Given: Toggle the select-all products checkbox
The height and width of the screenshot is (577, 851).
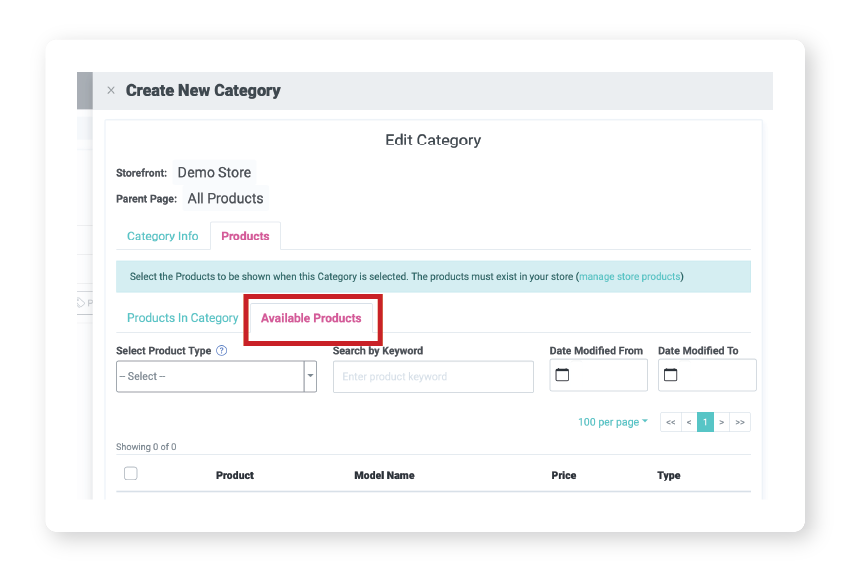Looking at the screenshot, I should tap(131, 474).
